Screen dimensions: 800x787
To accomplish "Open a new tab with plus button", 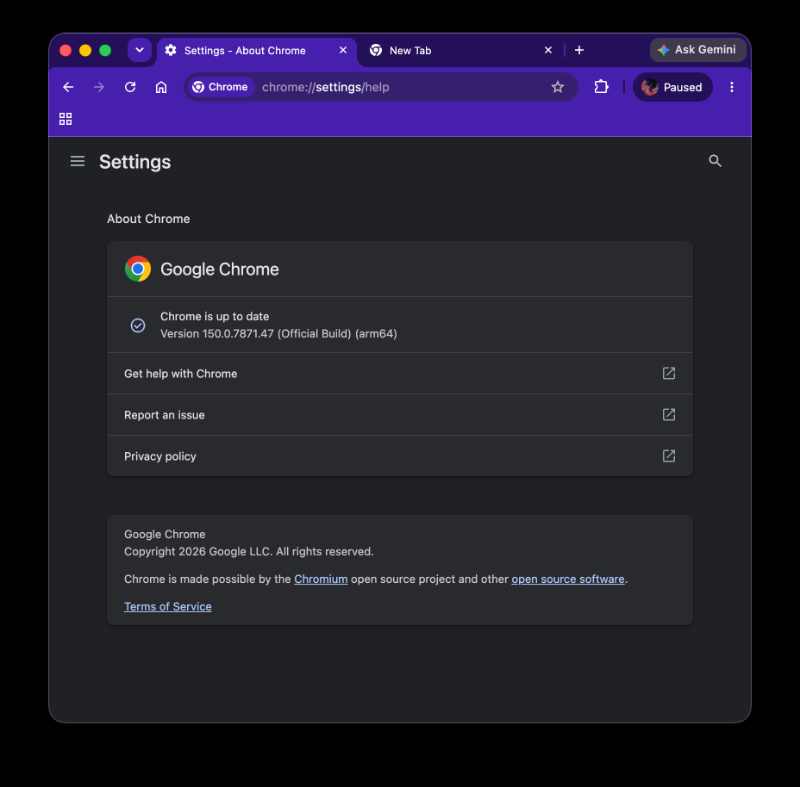I will 579,50.
